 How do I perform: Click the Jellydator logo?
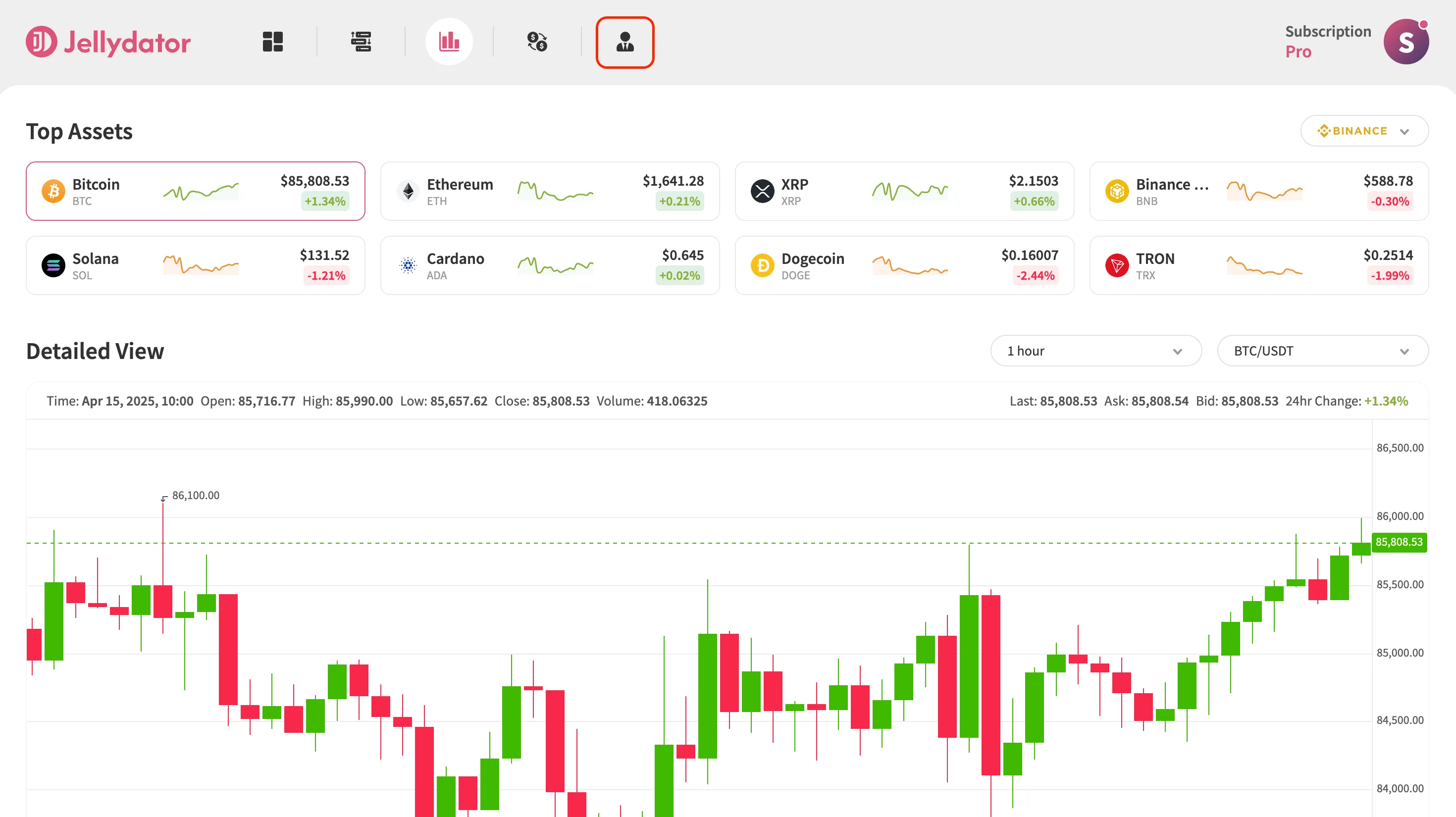[108, 42]
